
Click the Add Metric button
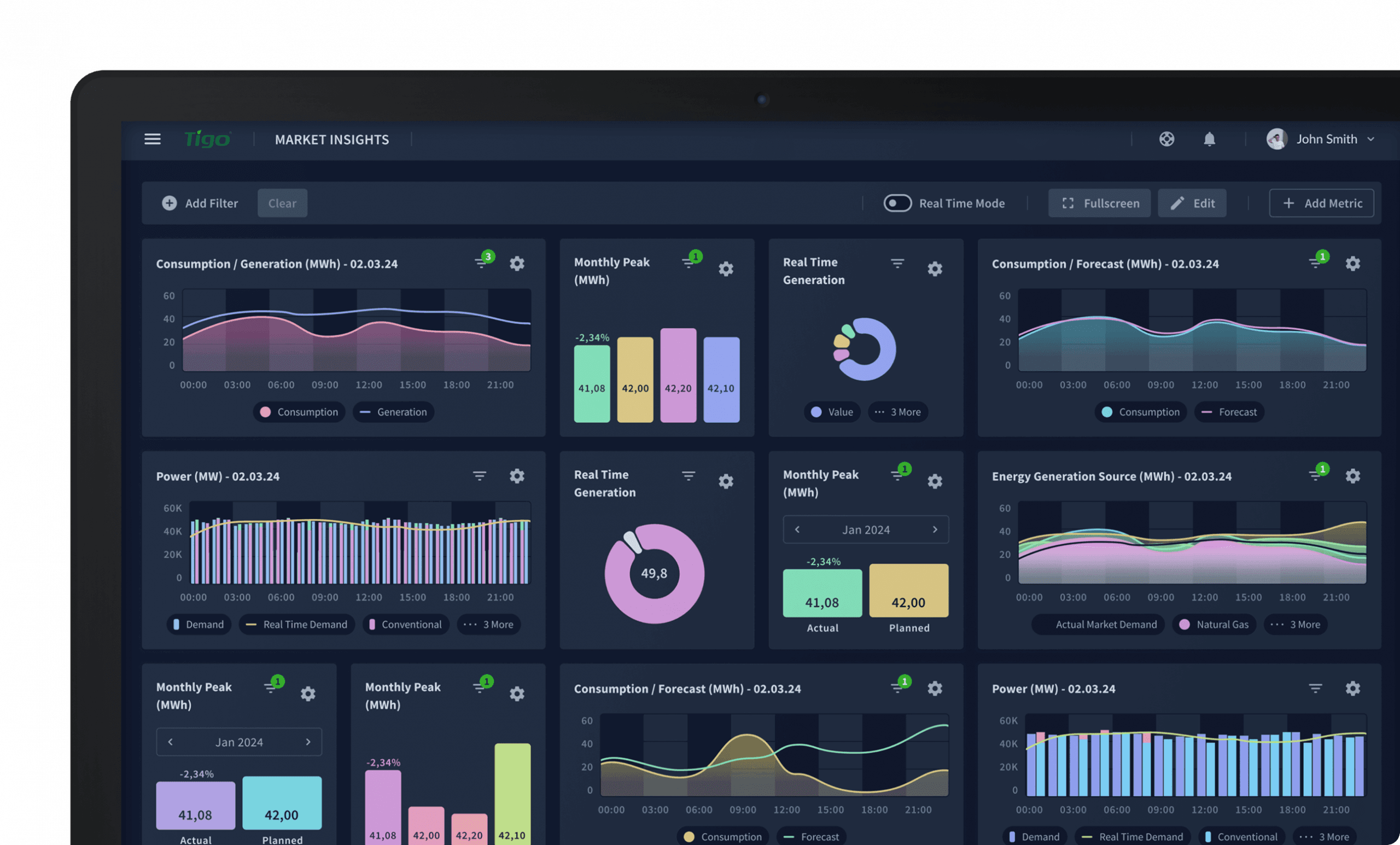[1321, 203]
